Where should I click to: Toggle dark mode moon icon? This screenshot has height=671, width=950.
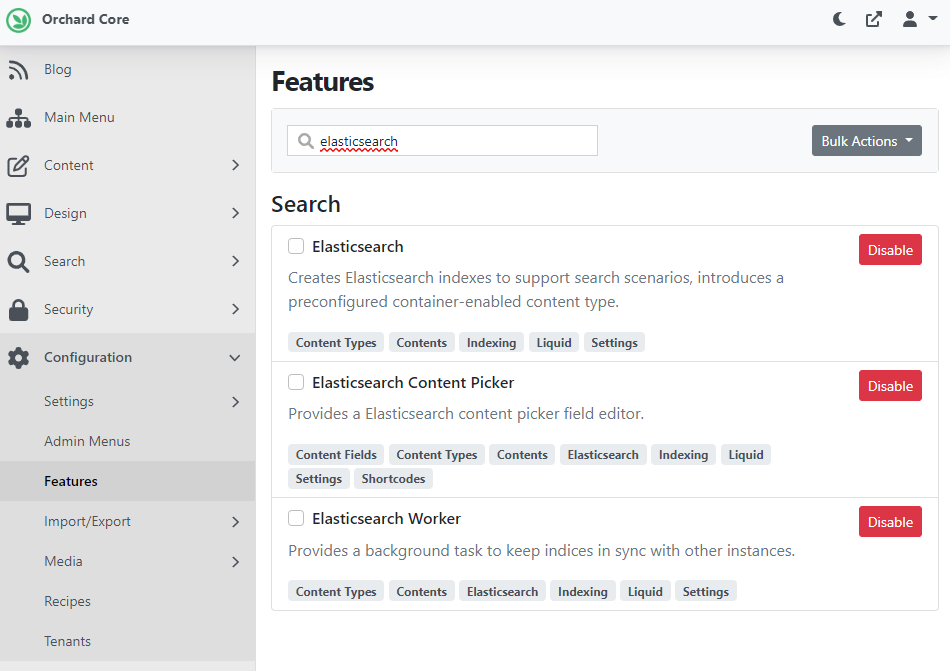[839, 19]
